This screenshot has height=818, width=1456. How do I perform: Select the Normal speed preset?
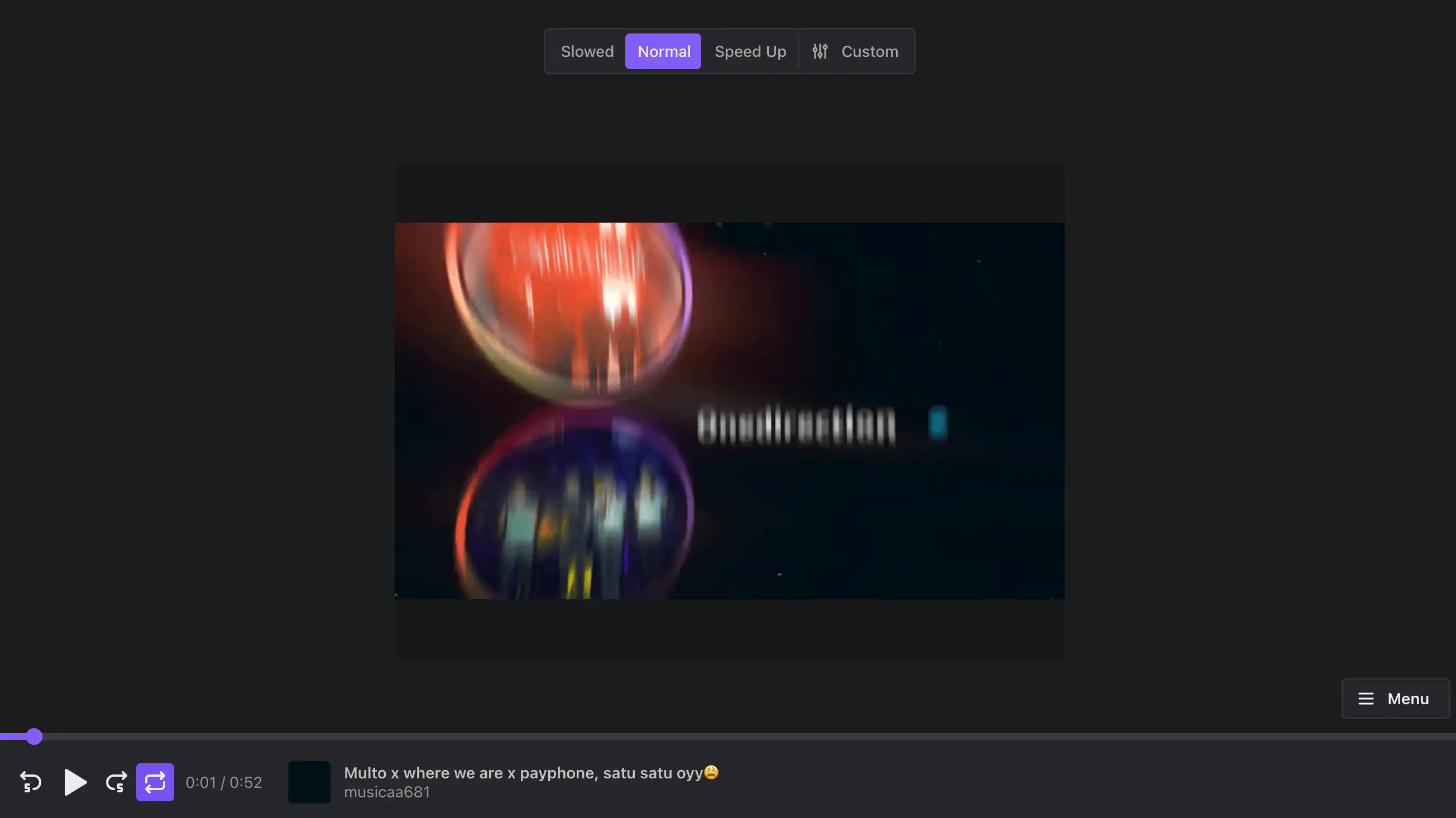tap(663, 51)
